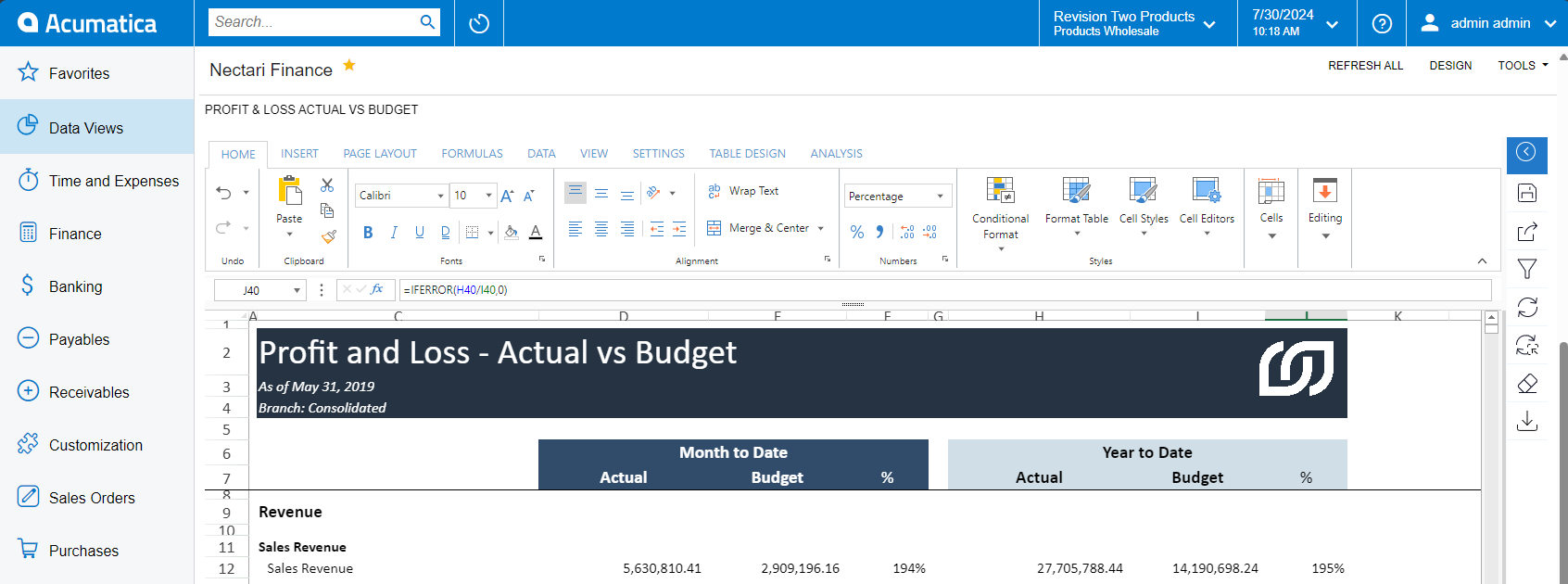Click the Cut scissors icon
The width and height of the screenshot is (1568, 584).
click(x=327, y=185)
